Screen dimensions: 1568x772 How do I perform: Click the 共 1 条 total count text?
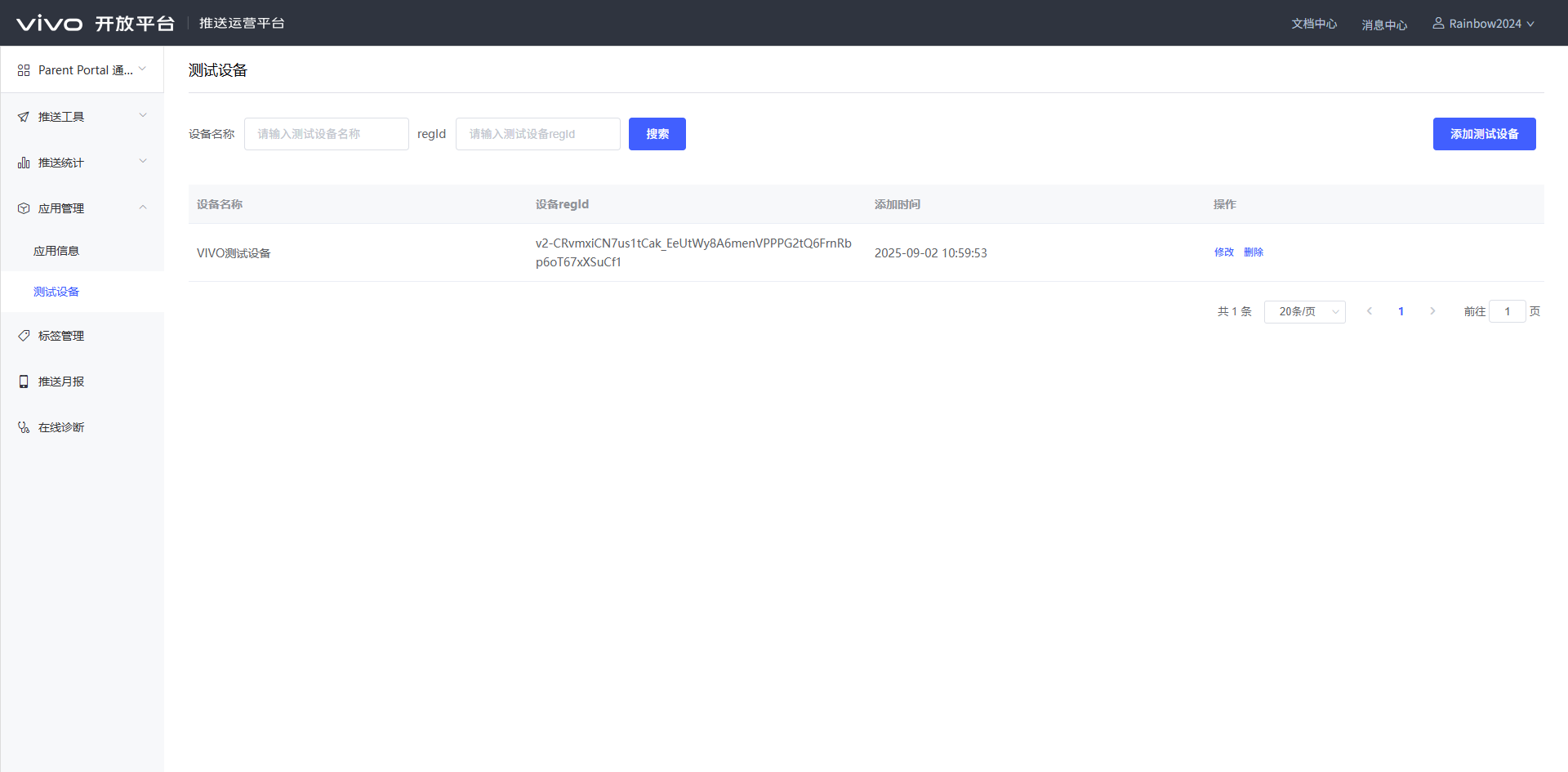tap(1234, 311)
